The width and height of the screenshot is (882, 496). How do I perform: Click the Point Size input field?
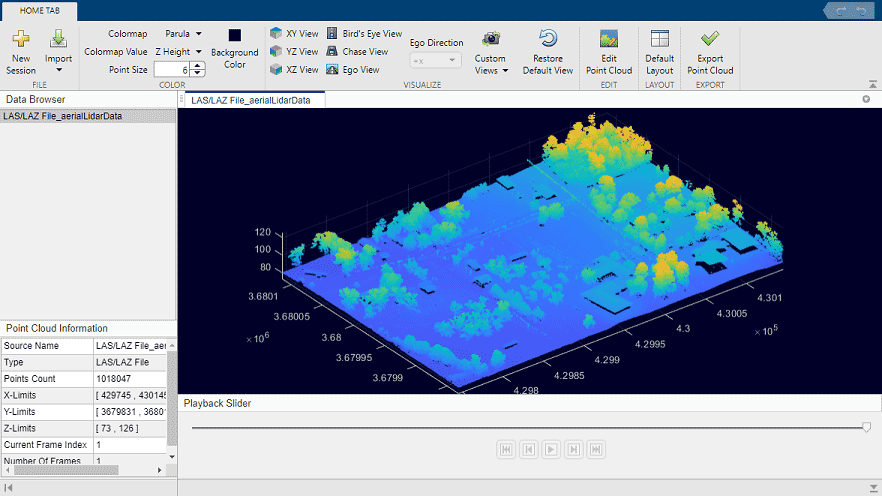tap(170, 69)
